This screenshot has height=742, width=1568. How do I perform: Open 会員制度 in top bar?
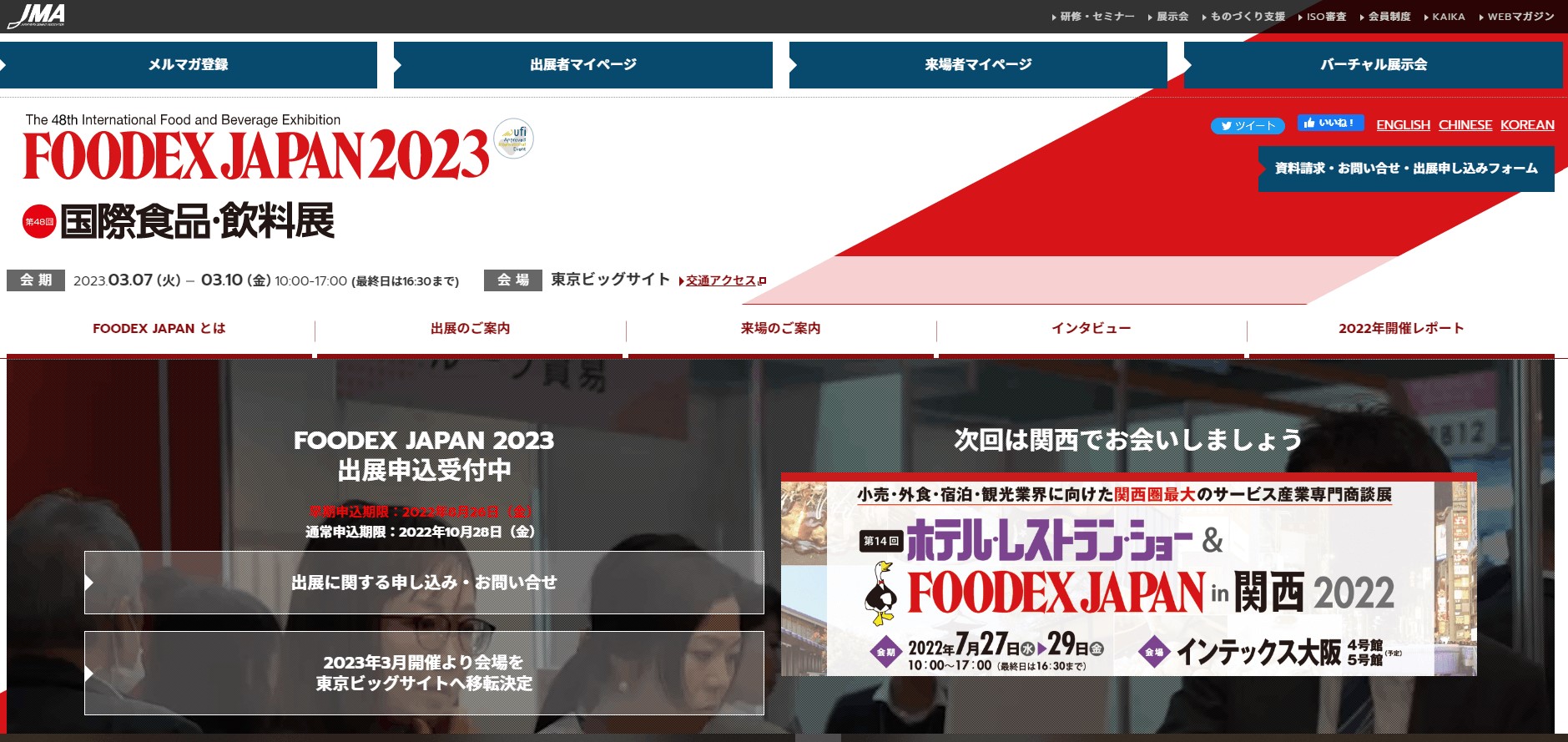1385,17
